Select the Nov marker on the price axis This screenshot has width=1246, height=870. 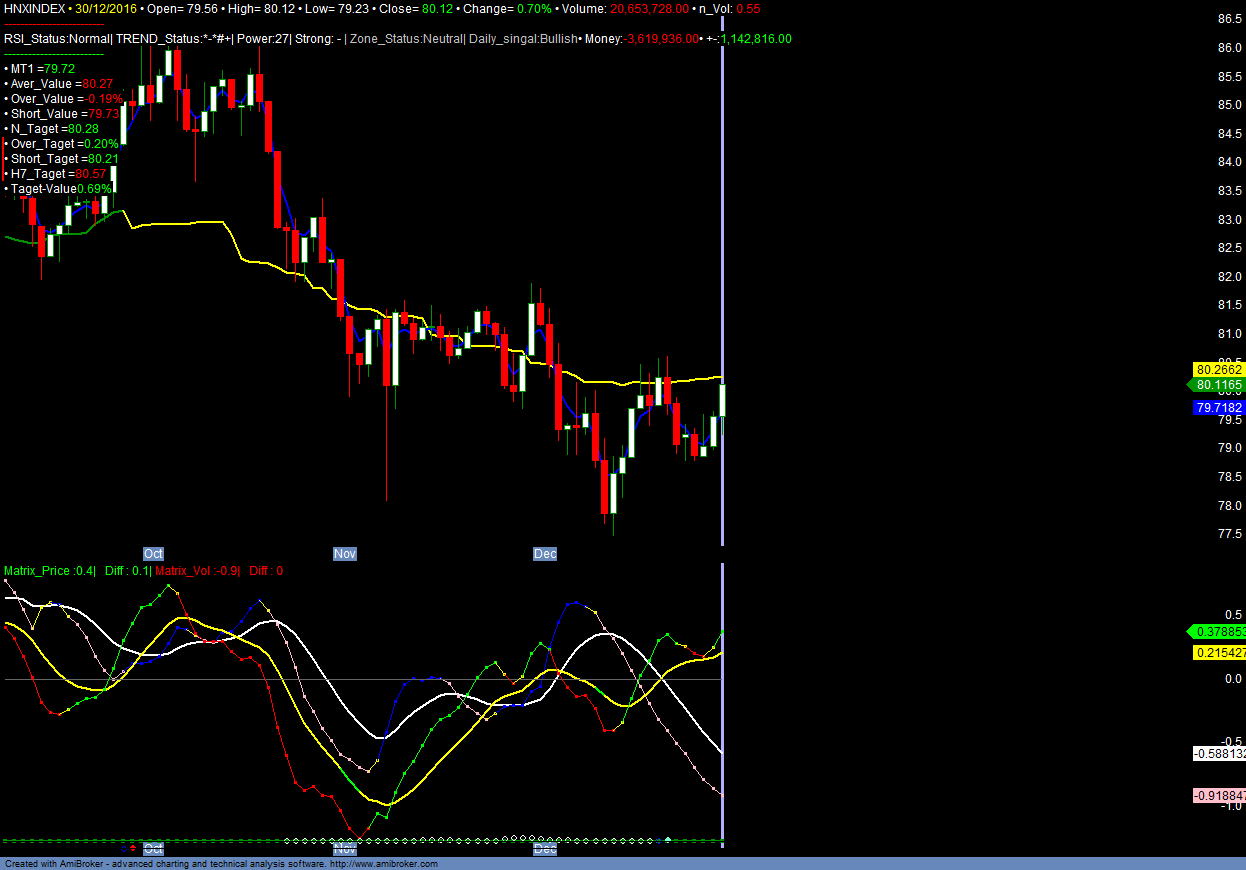click(344, 554)
